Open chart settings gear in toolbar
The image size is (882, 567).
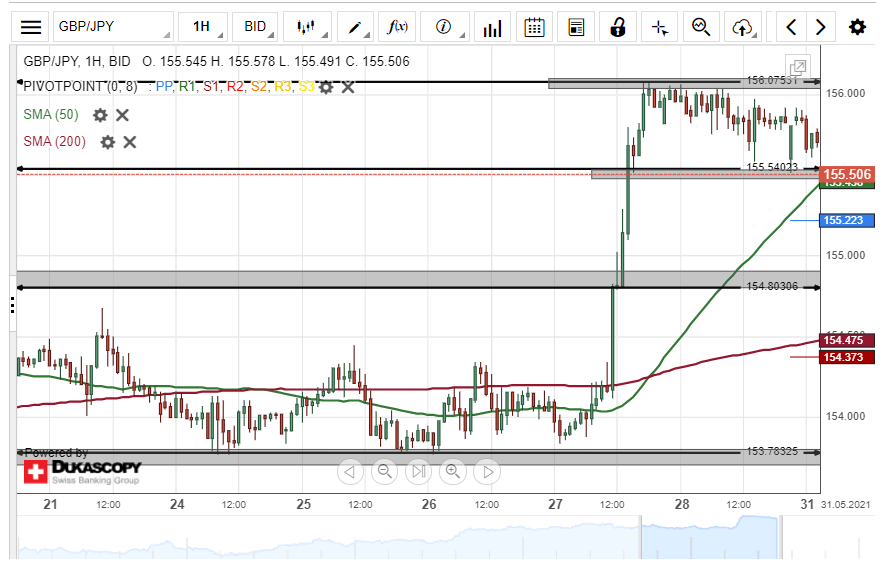click(x=857, y=27)
